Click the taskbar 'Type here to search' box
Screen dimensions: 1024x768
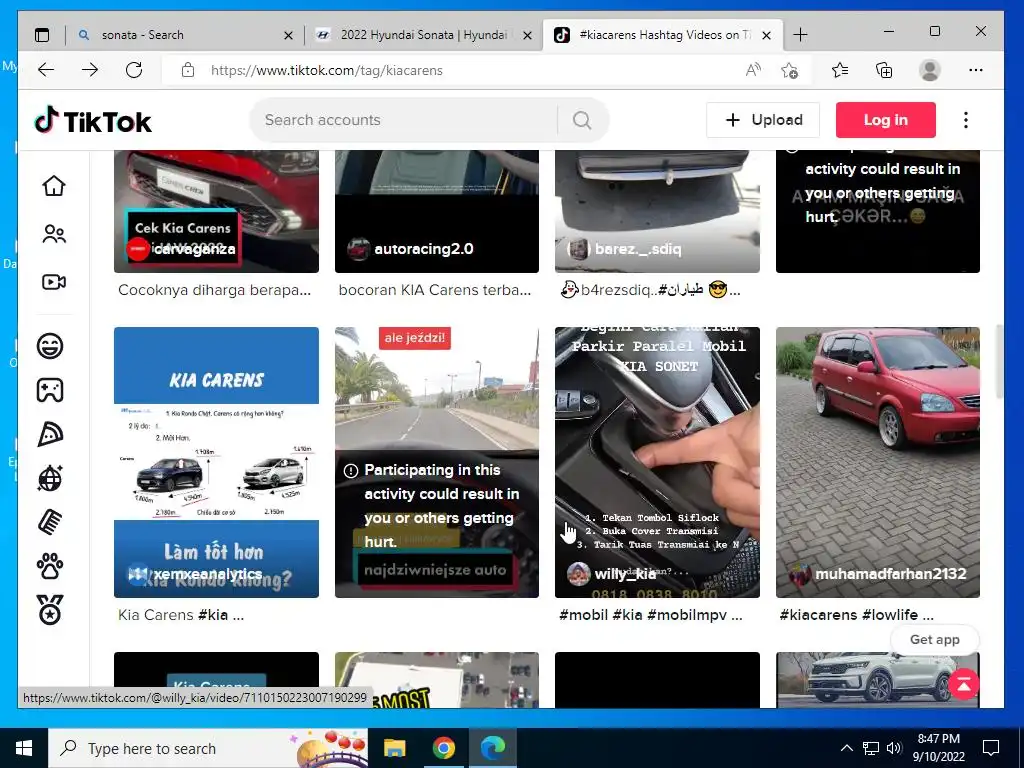click(x=208, y=748)
